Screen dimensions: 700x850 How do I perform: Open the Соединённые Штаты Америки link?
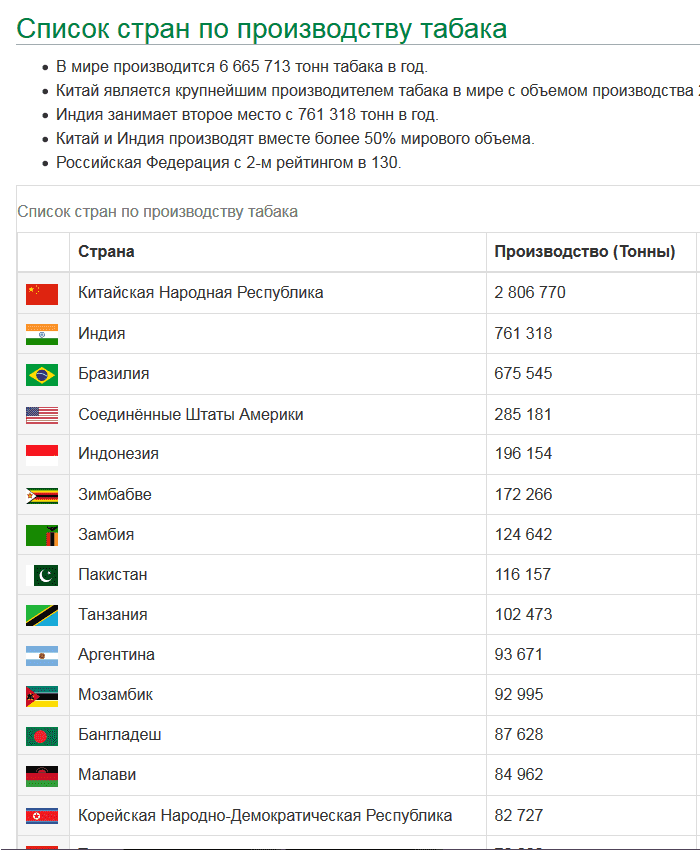191,414
